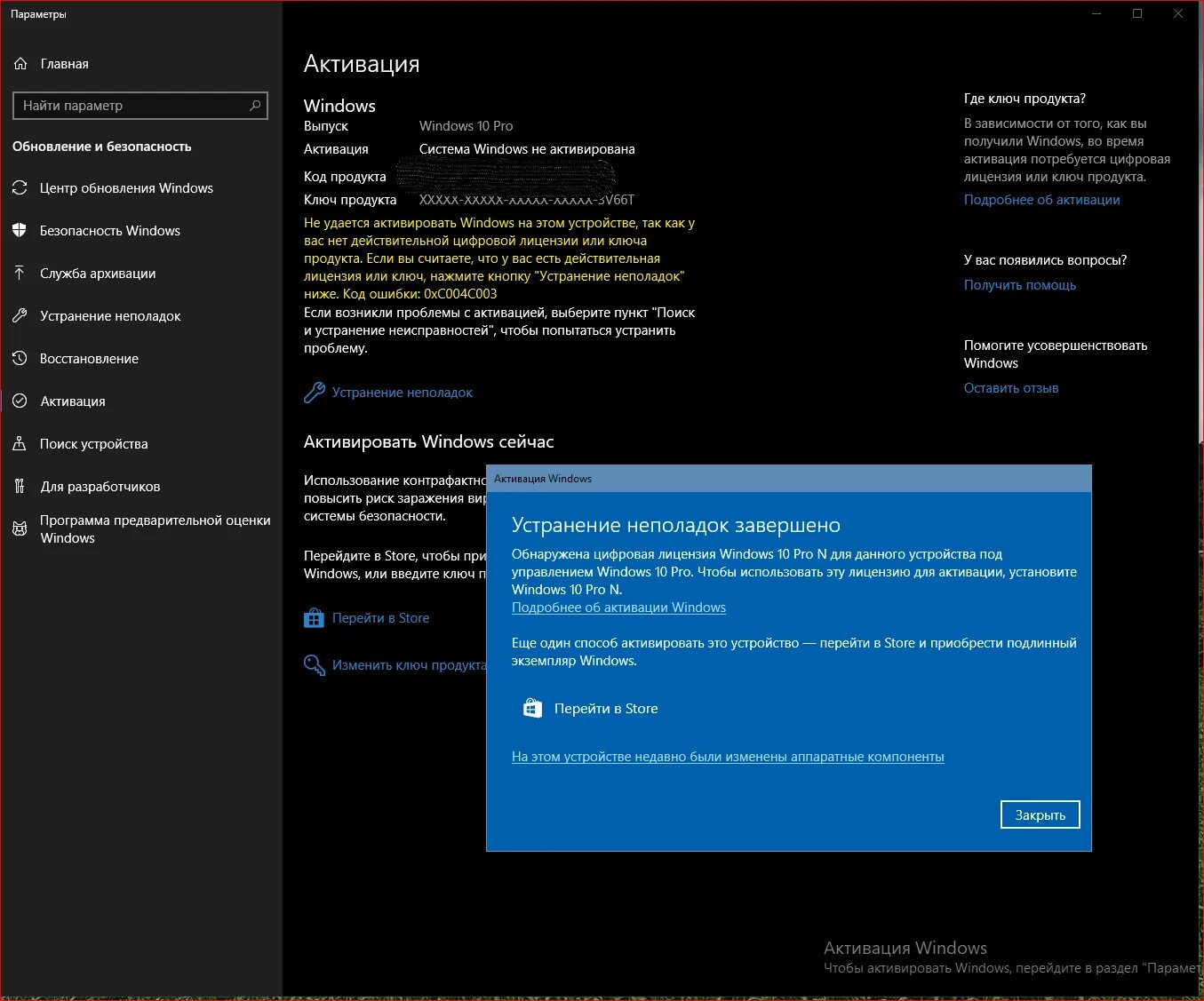The height and width of the screenshot is (1001, 1204).
Task: Open Главная in the sidebar
Action: pyautogui.click(x=141, y=64)
